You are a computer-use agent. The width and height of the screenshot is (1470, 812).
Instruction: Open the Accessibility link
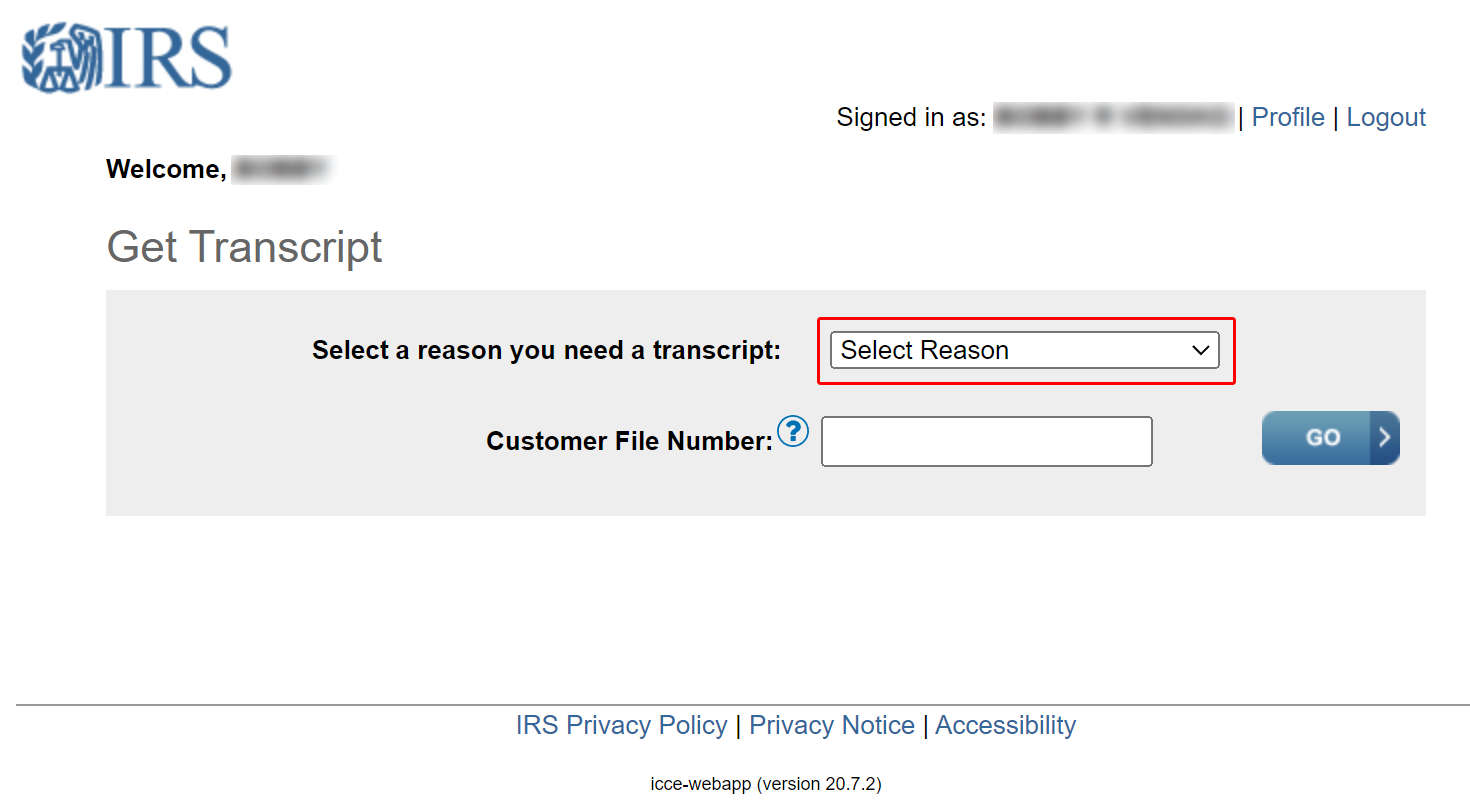(x=1006, y=725)
